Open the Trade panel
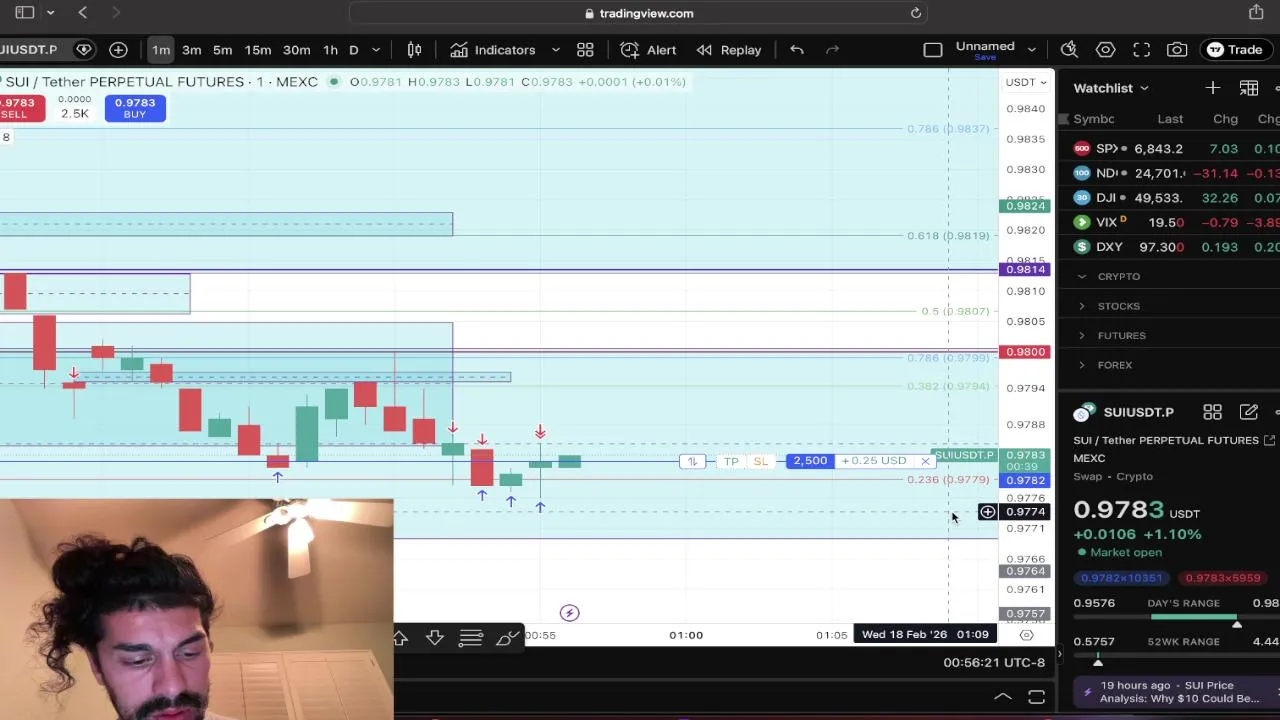Screen dimensions: 1280x720 click(x=1235, y=50)
